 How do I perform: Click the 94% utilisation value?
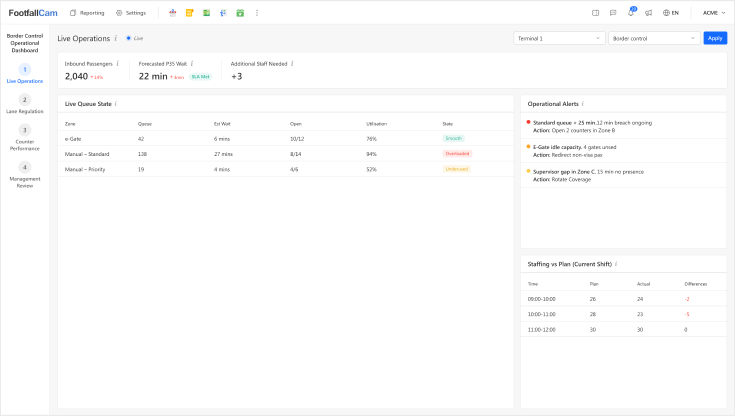tap(372, 154)
